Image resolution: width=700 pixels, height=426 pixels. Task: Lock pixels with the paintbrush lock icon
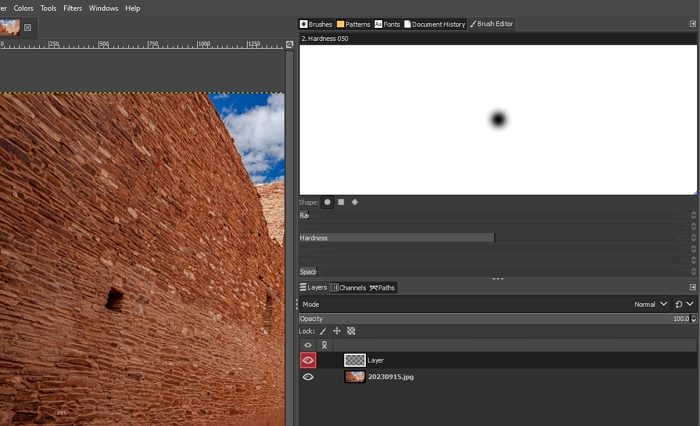click(x=323, y=331)
